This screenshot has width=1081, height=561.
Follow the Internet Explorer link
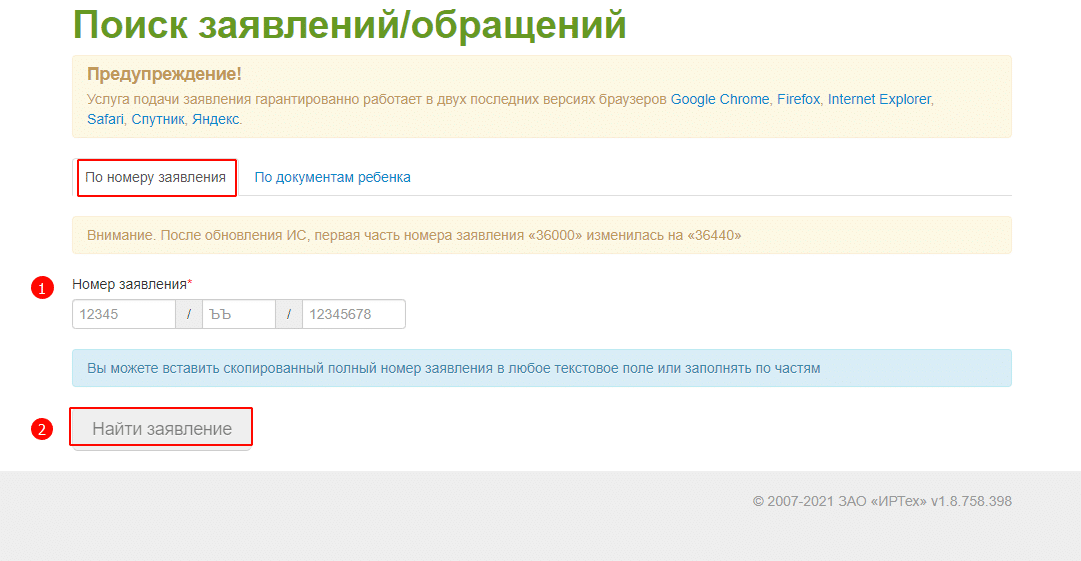tap(879, 99)
